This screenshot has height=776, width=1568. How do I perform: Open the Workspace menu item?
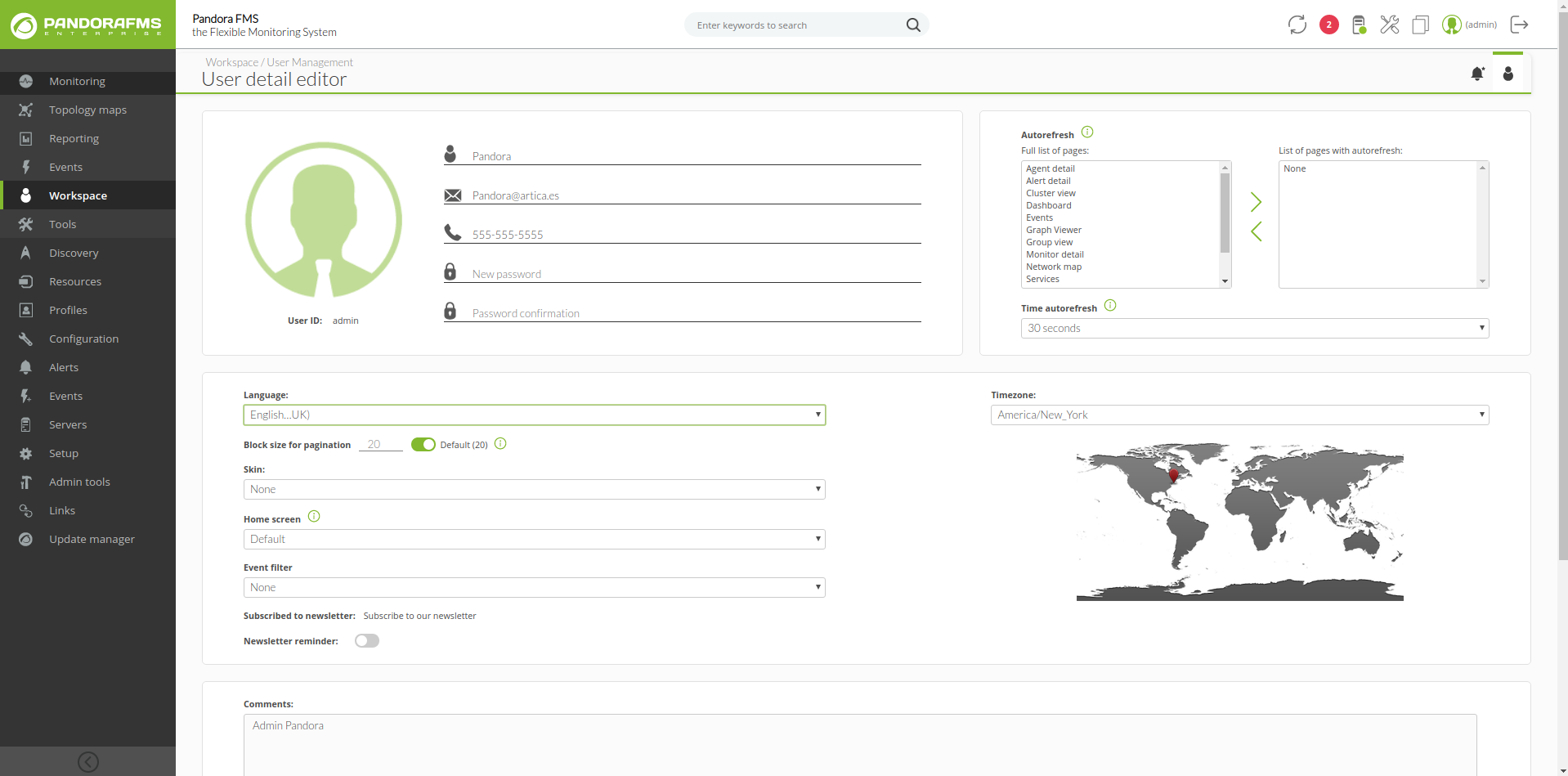(87, 195)
